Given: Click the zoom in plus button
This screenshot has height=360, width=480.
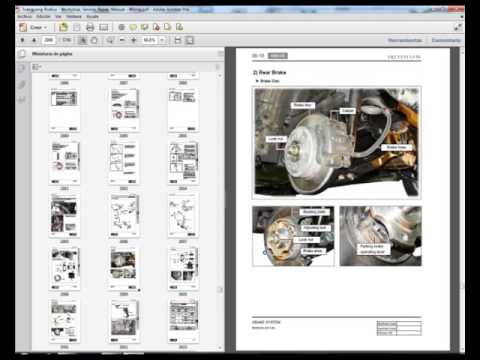Looking at the screenshot, I should pos(134,40).
